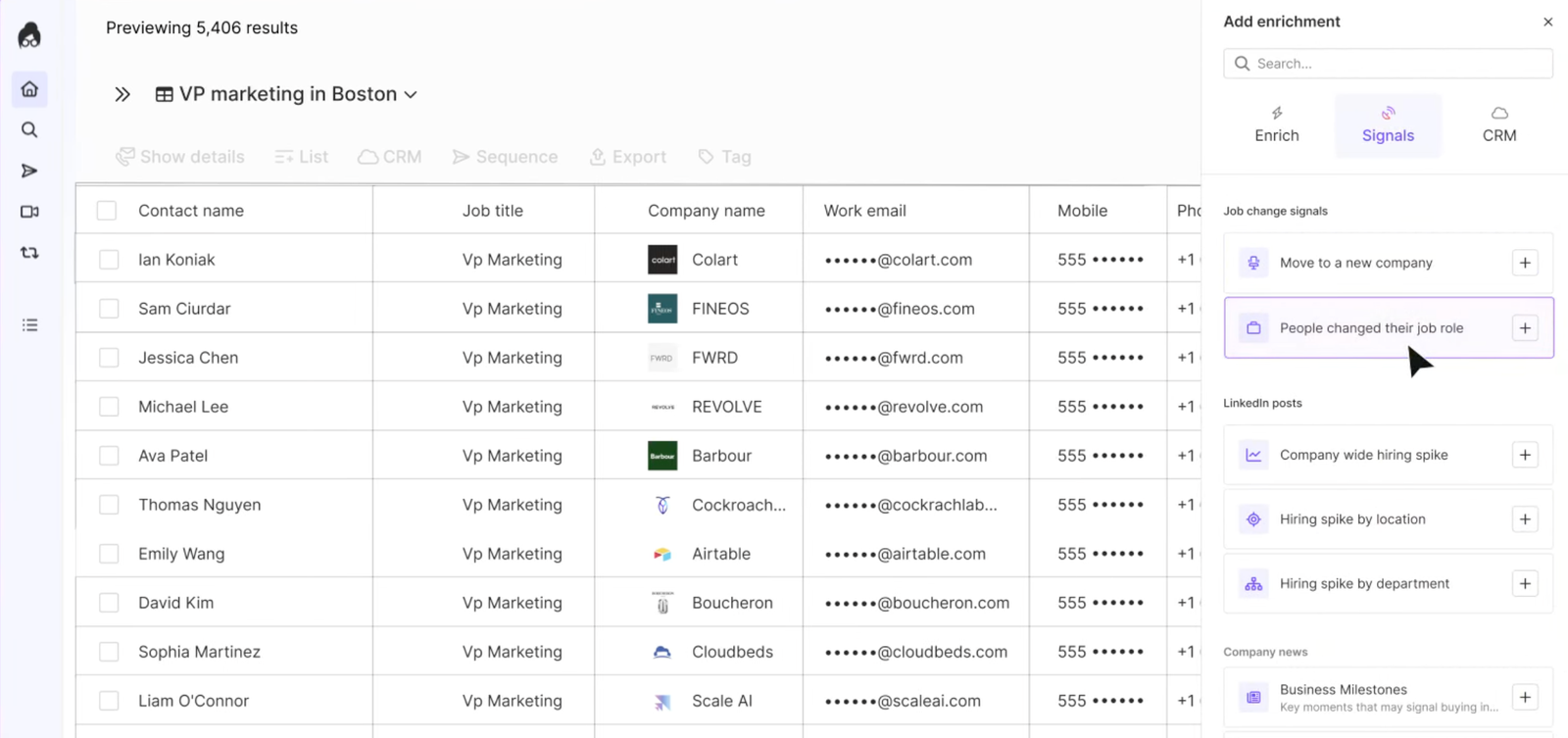
Task: Add the Hiring spike by location signal
Action: pyautogui.click(x=1524, y=519)
